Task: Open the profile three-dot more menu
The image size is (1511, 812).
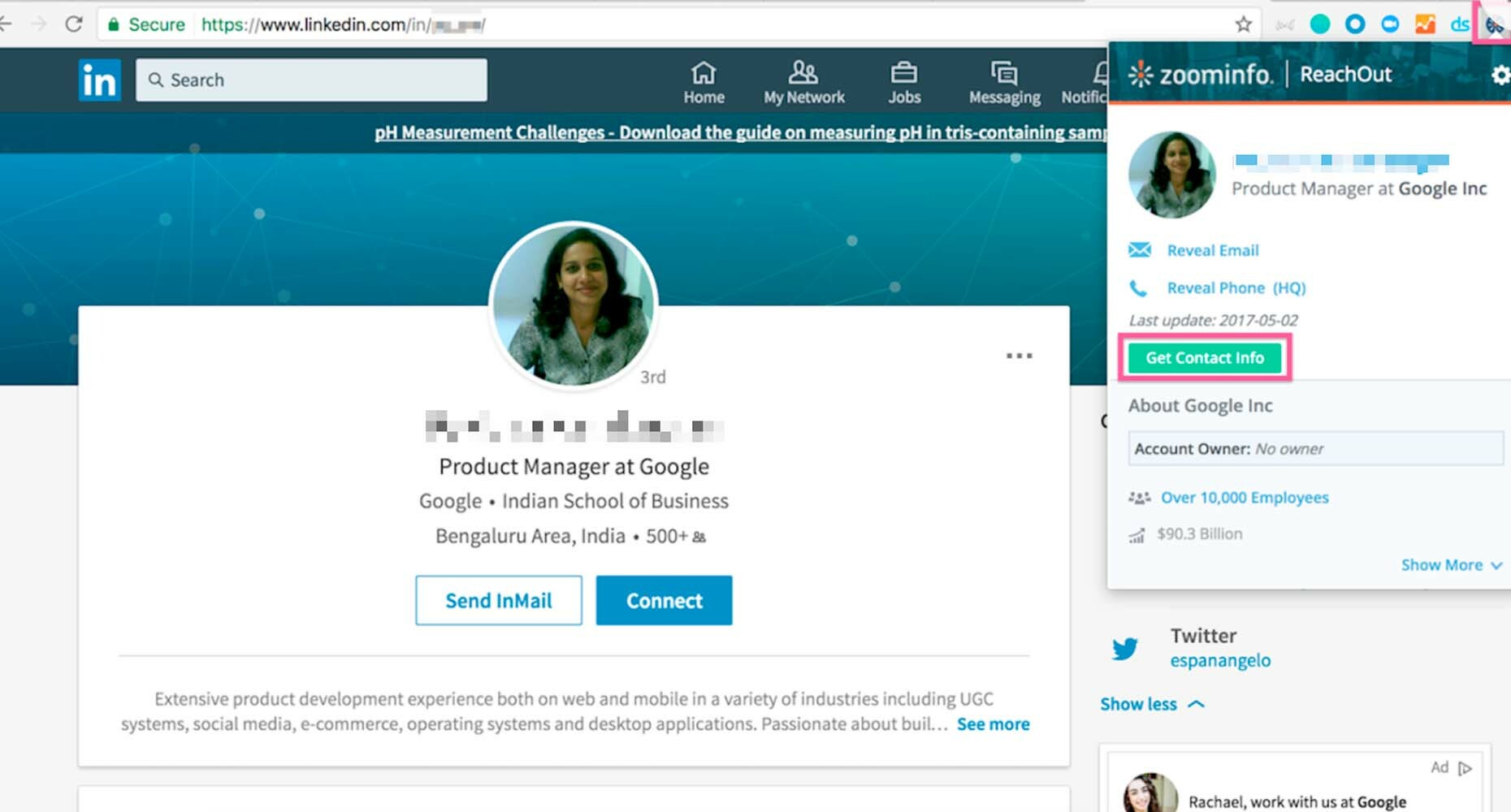Action: tap(1019, 355)
